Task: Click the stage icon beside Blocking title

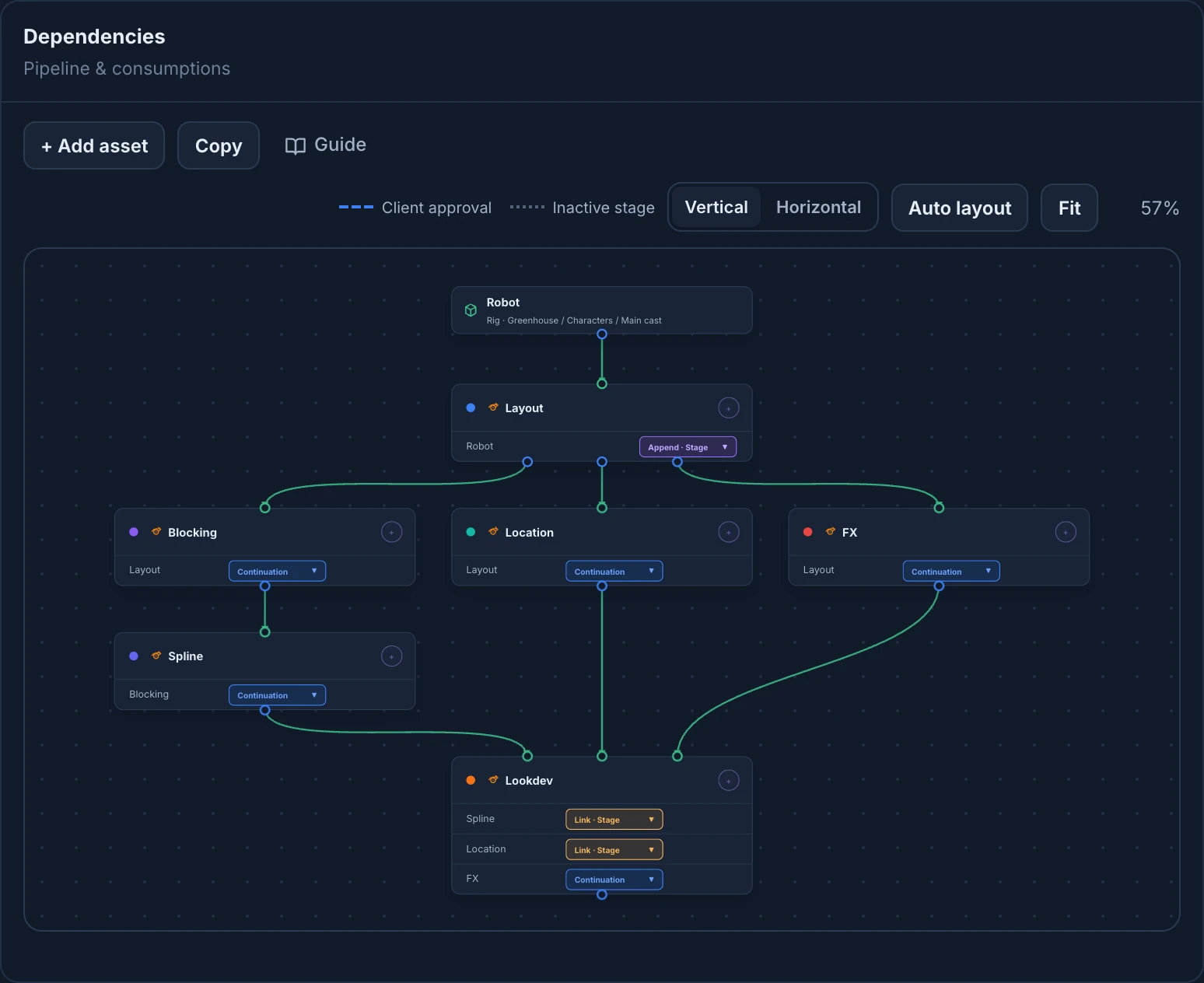Action: [156, 532]
